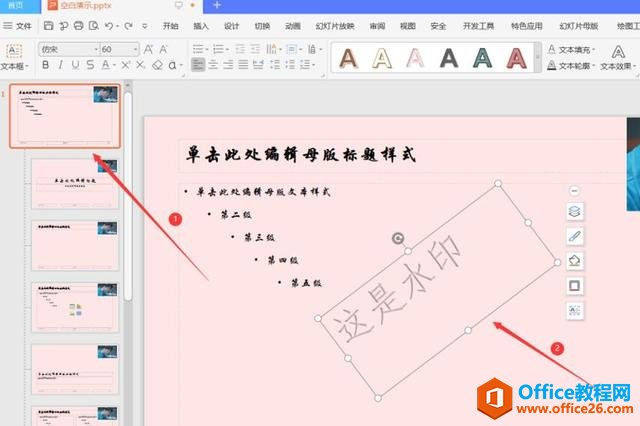Image resolution: width=640 pixels, height=426 pixels.
Task: Toggle Italic formatting
Action: coord(60,64)
